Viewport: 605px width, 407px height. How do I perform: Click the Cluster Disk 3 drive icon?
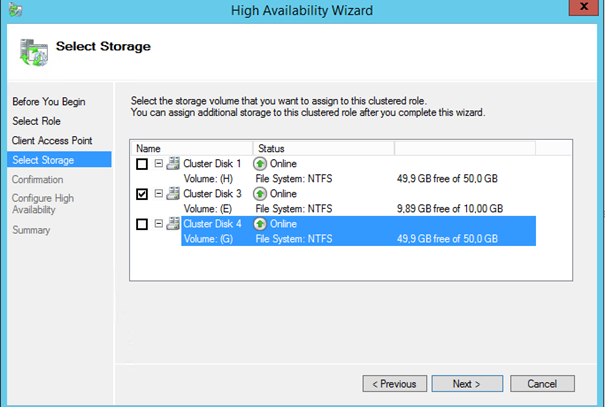pyautogui.click(x=172, y=194)
